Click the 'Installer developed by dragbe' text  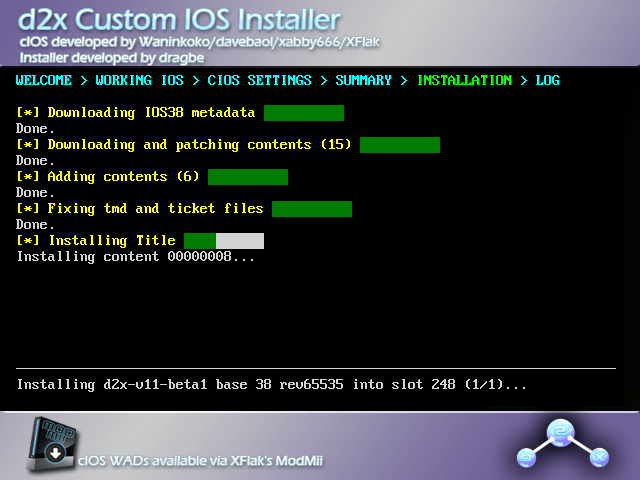click(x=112, y=58)
